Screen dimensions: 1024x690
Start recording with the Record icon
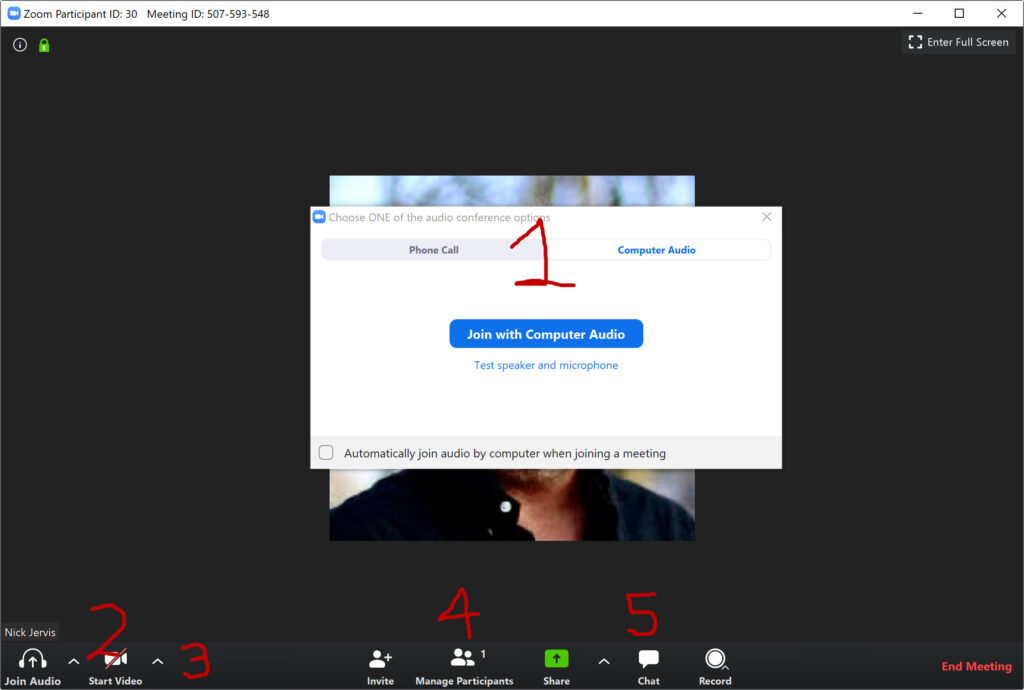pos(716,659)
